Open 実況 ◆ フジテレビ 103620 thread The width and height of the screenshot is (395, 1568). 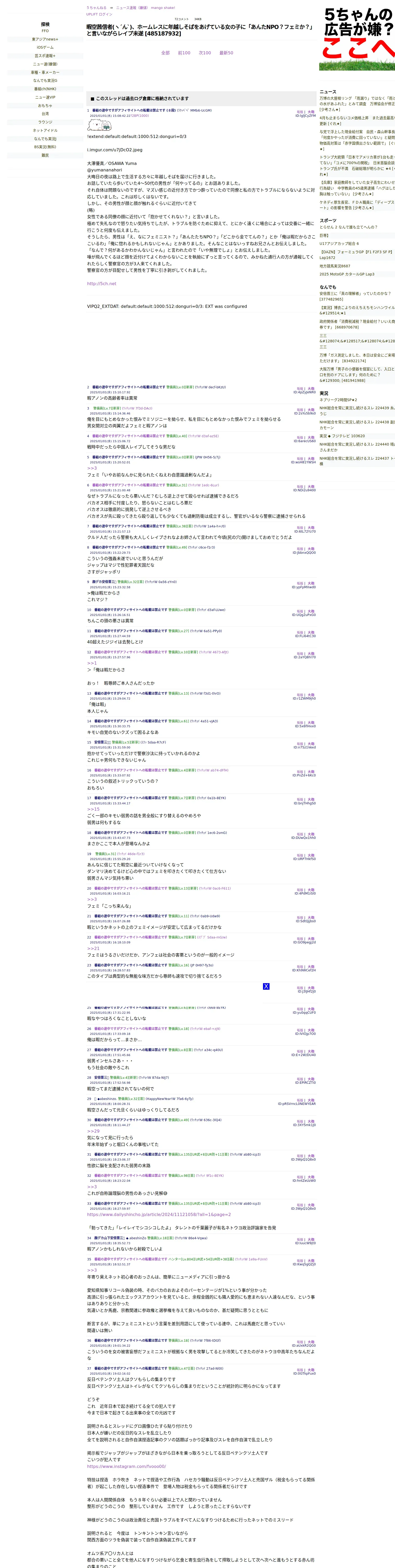pyautogui.click(x=342, y=436)
